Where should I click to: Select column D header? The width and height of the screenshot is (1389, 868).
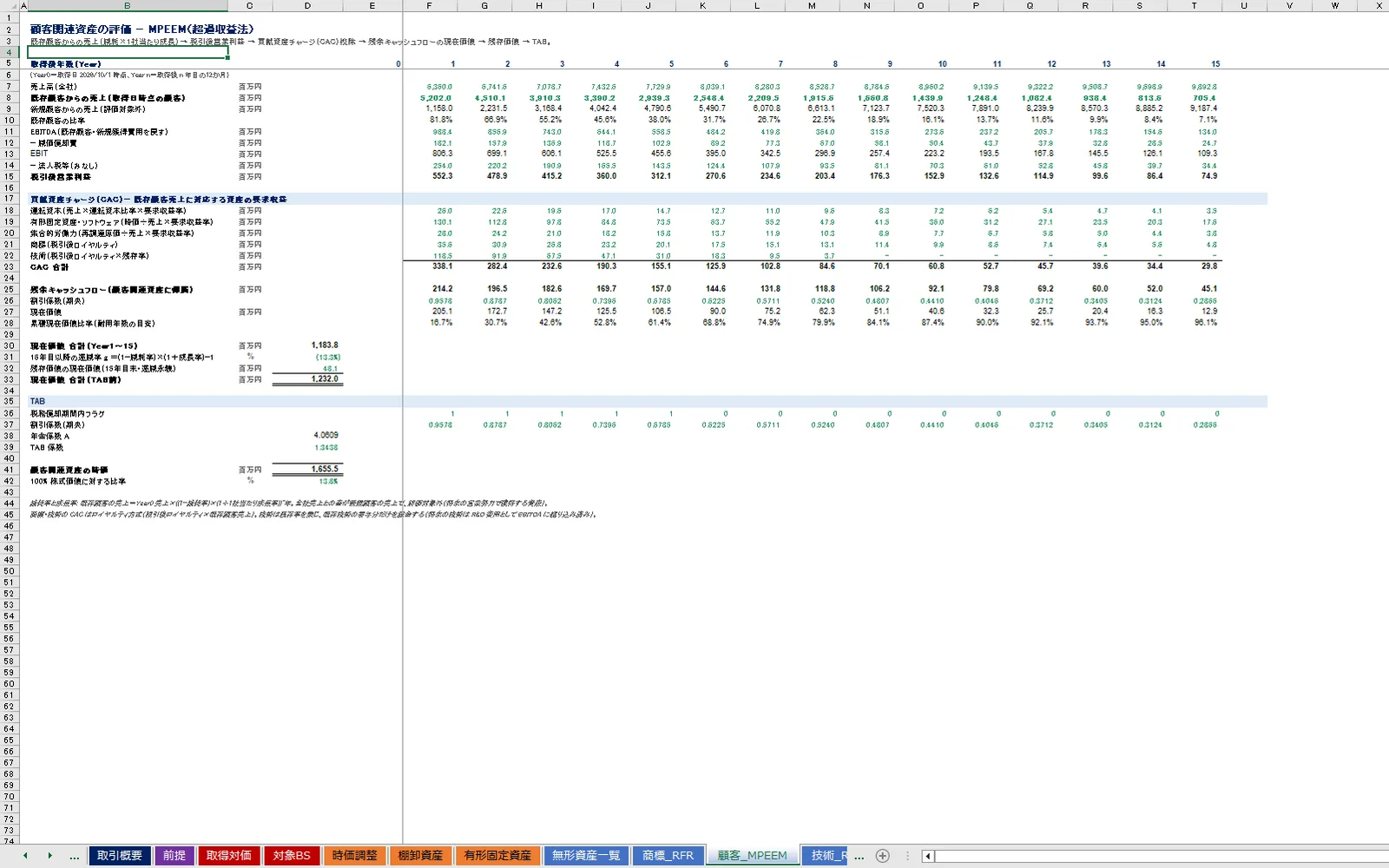[x=307, y=6]
